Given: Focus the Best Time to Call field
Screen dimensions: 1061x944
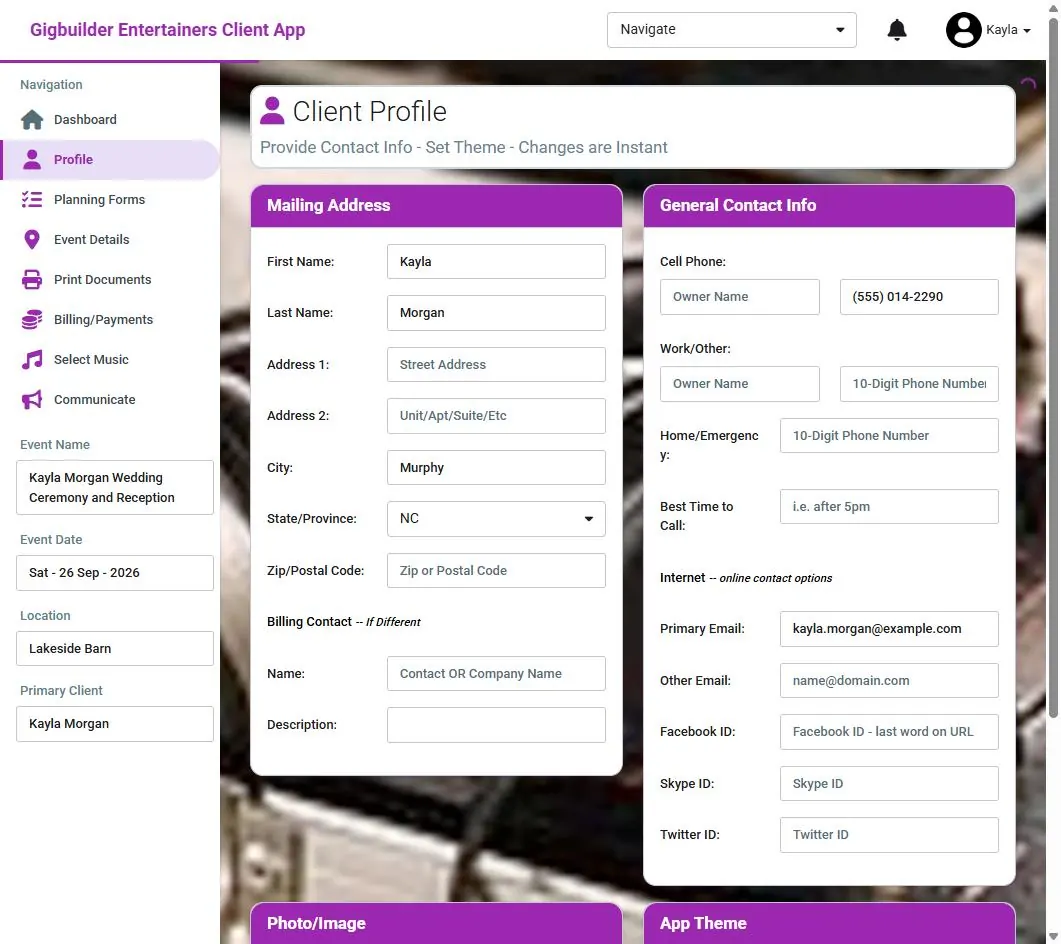Looking at the screenshot, I should coord(889,507).
